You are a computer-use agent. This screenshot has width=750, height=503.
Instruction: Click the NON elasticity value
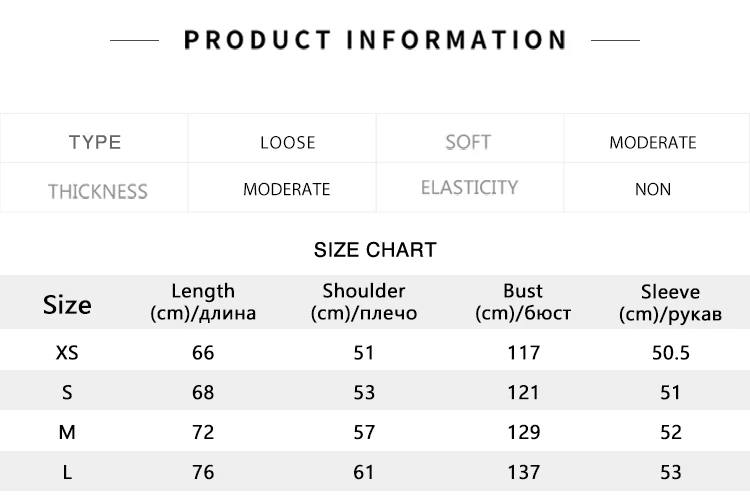[x=653, y=189]
